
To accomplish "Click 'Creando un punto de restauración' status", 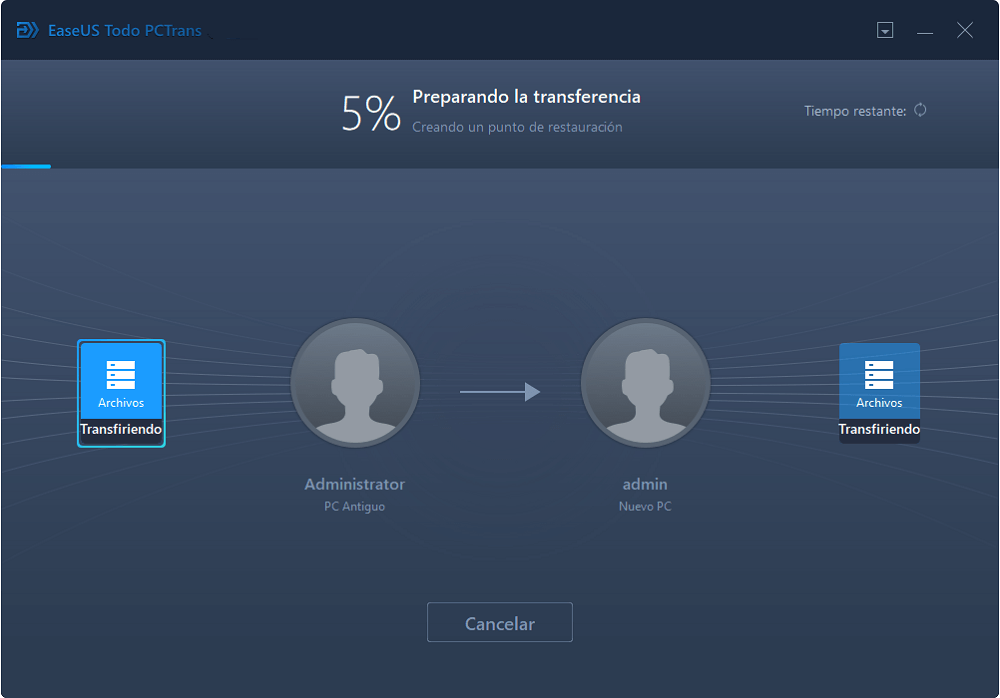I will [517, 127].
